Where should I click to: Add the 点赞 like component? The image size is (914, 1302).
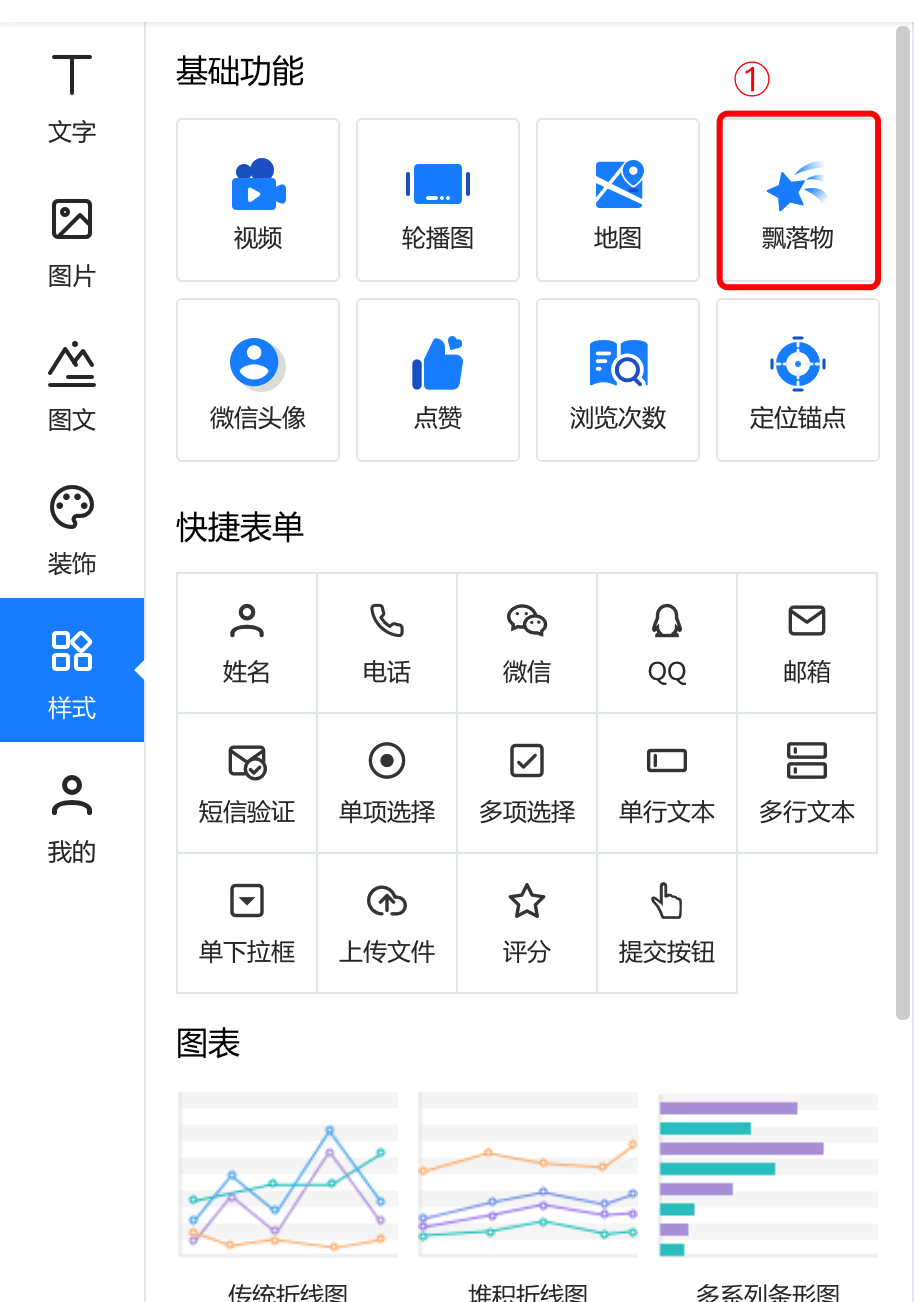pyautogui.click(x=438, y=380)
